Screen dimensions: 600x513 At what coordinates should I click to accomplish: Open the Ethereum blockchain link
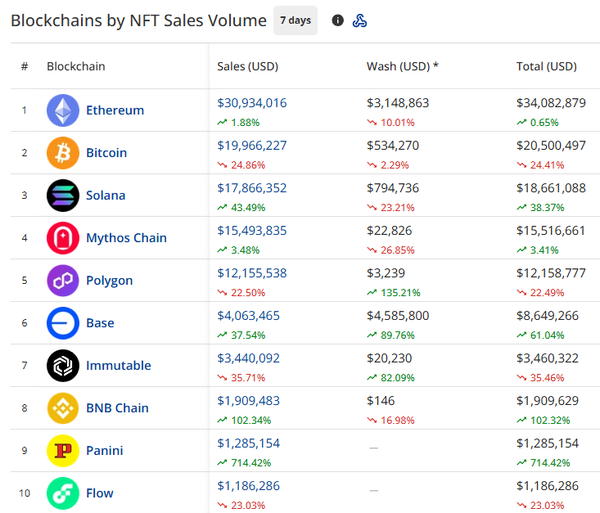pyautogui.click(x=115, y=110)
